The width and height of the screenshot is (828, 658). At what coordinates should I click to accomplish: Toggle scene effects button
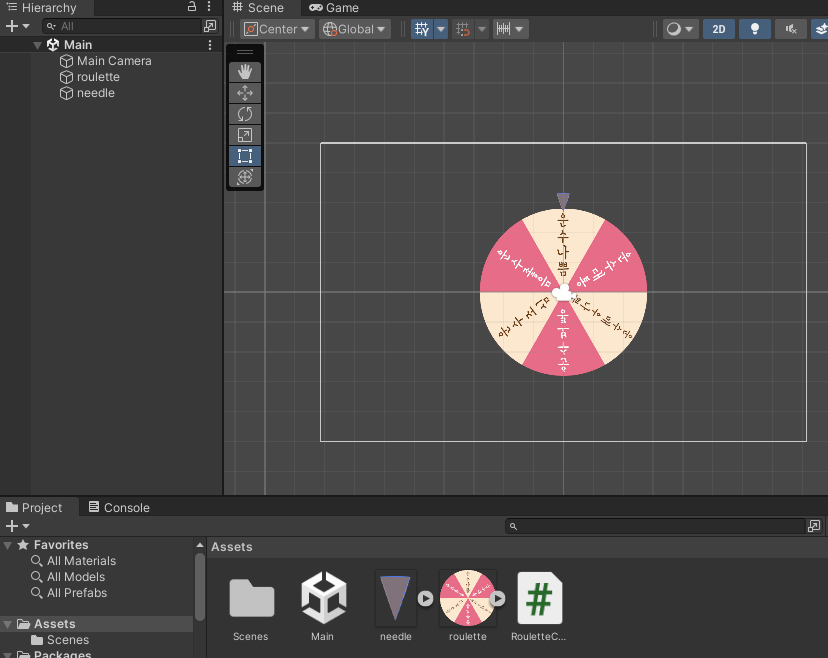(x=820, y=29)
